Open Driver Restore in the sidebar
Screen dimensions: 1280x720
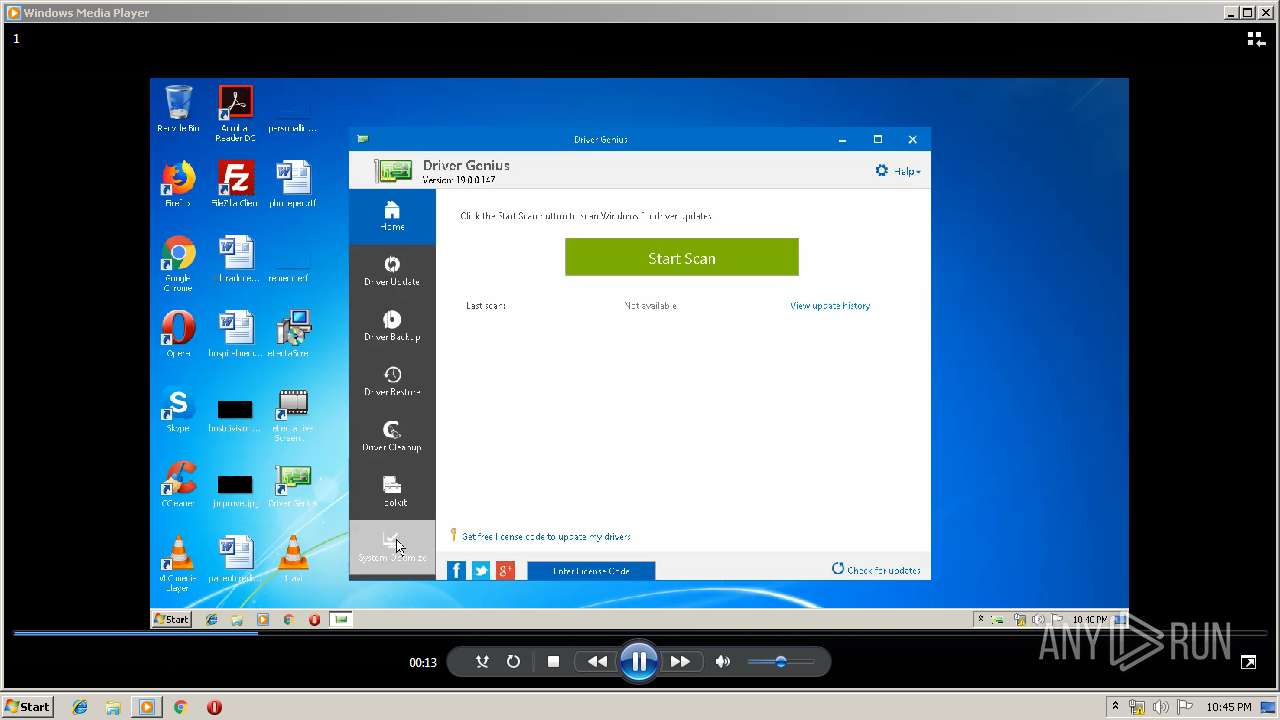tap(392, 381)
